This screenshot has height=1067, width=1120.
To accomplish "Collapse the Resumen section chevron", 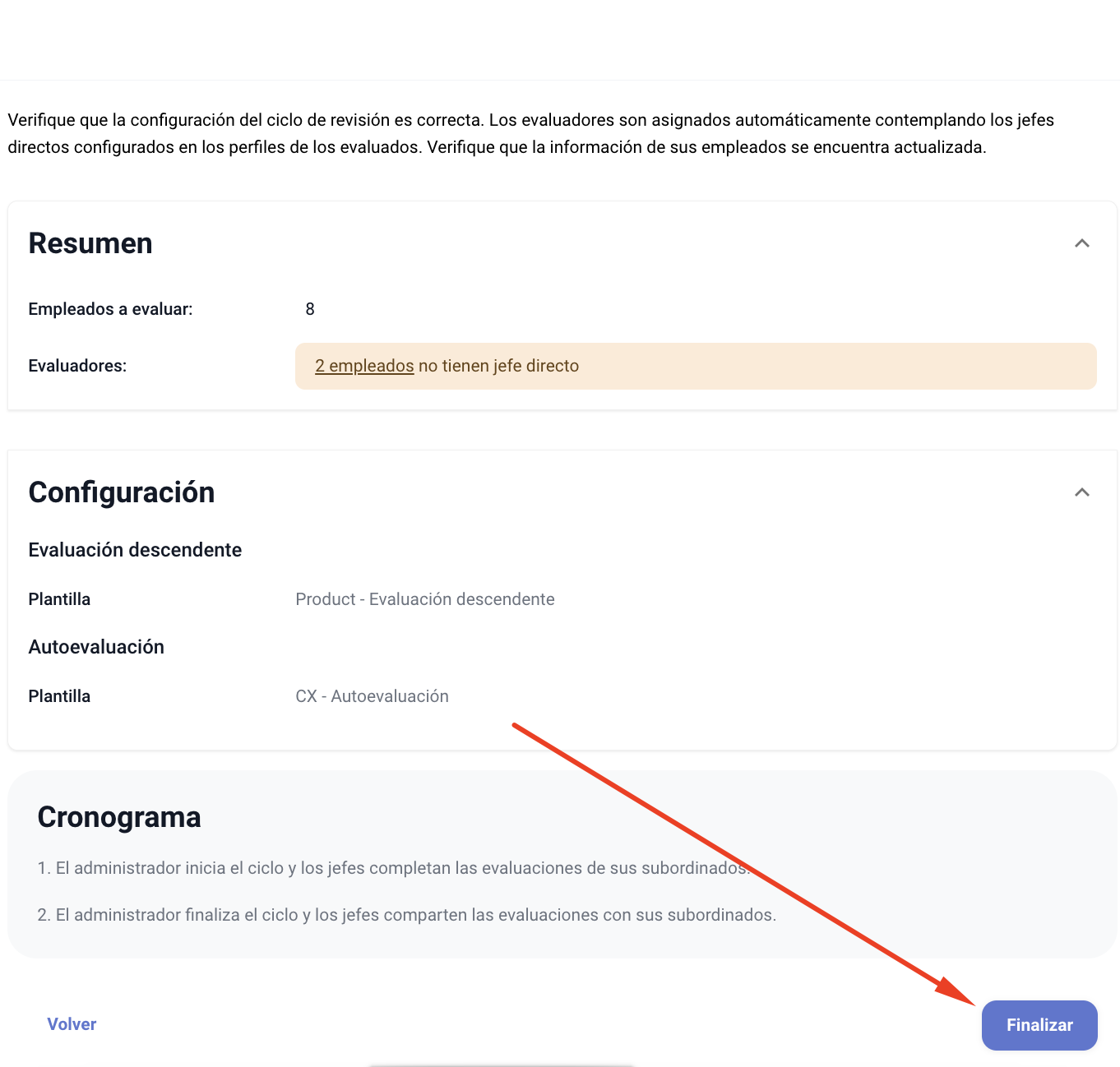I will (1082, 243).
